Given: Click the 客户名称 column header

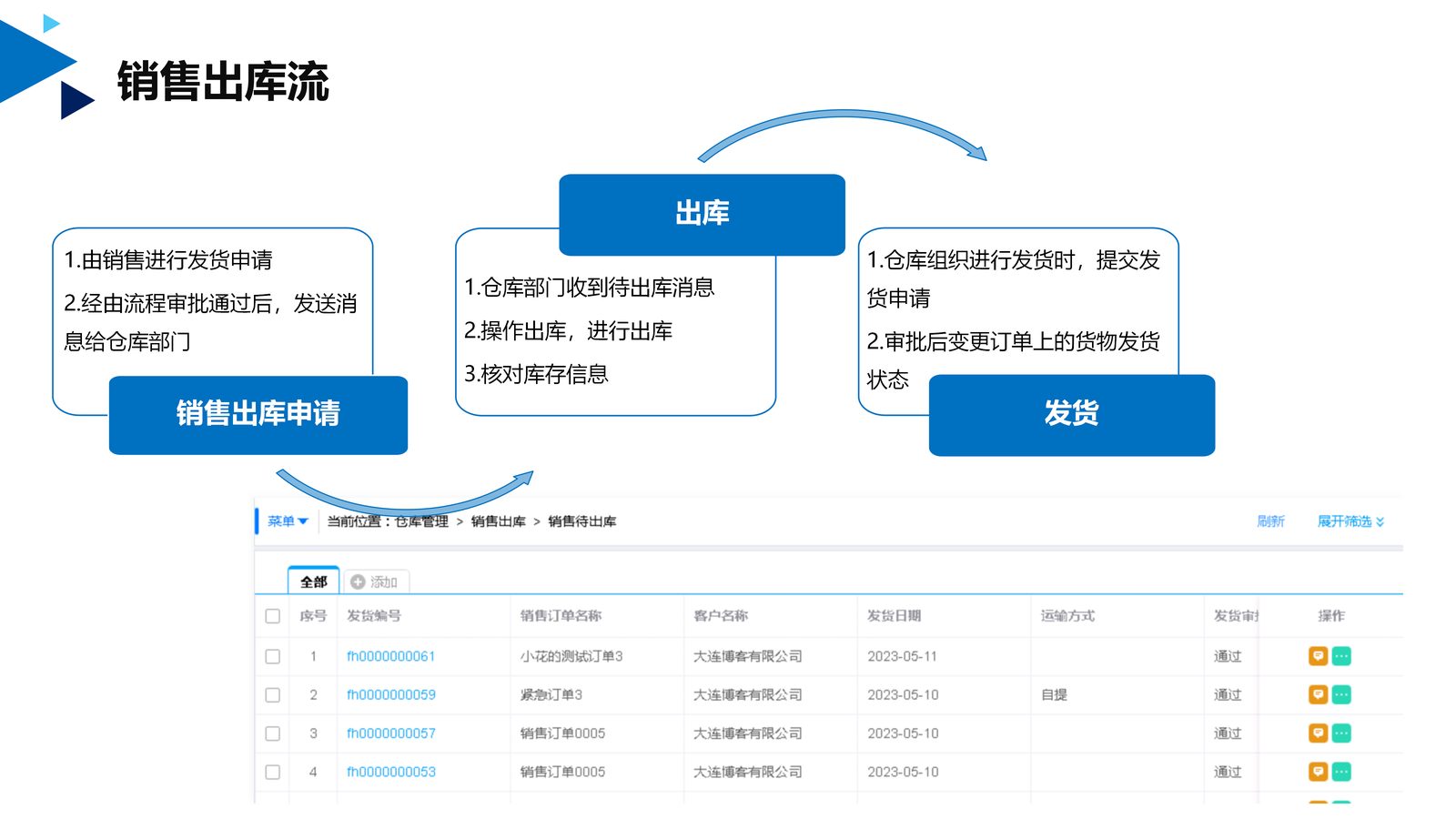Looking at the screenshot, I should point(721,616).
